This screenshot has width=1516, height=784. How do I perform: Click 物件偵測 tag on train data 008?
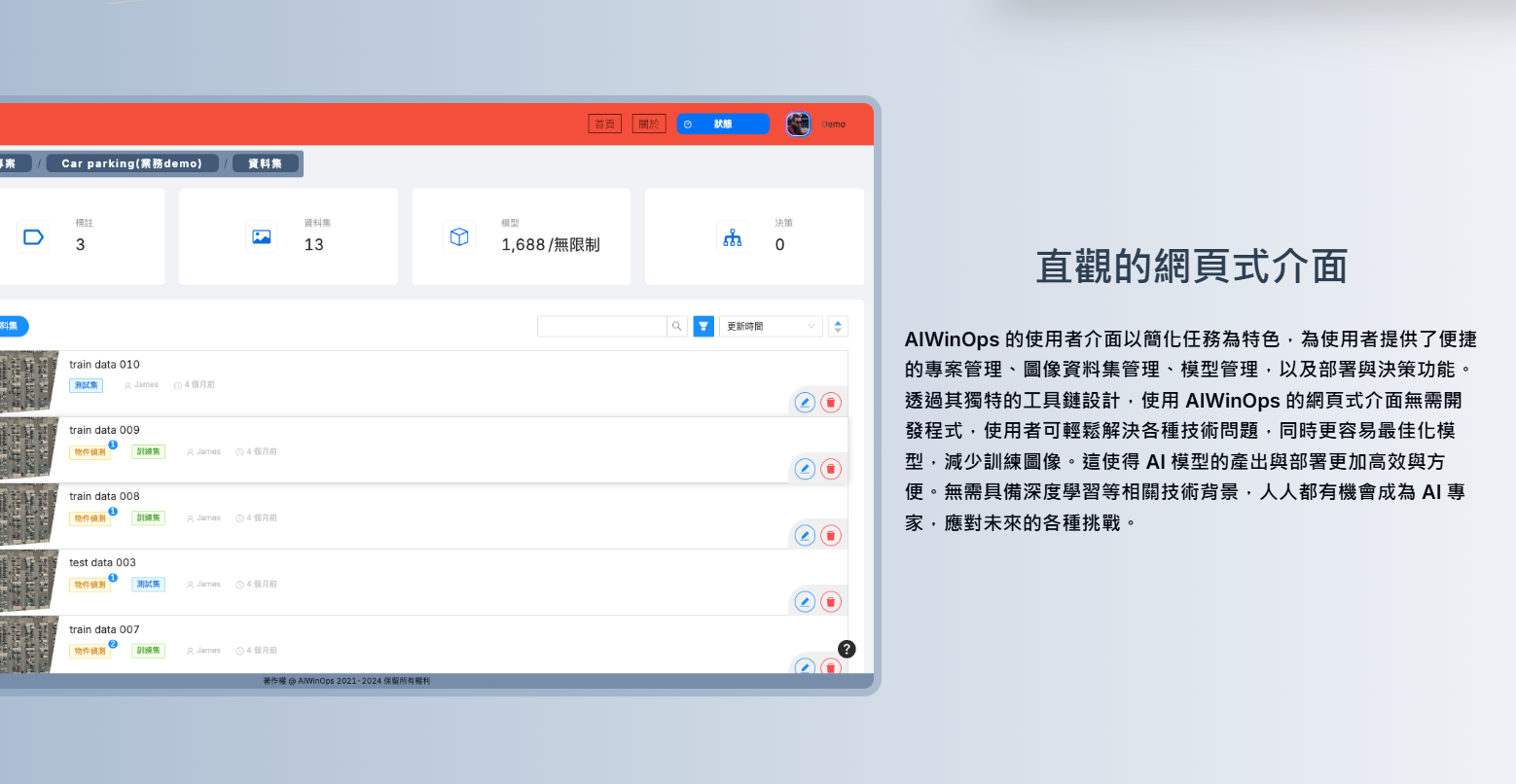(x=90, y=518)
